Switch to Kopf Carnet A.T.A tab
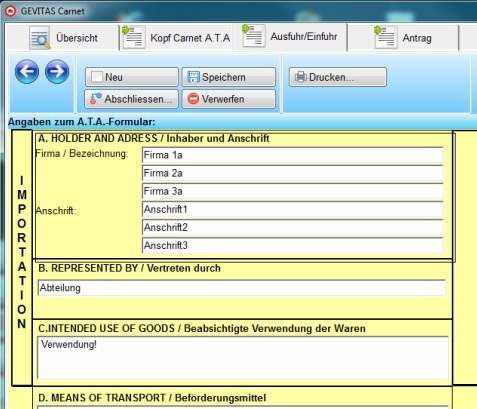The image size is (477, 409). tap(176, 38)
